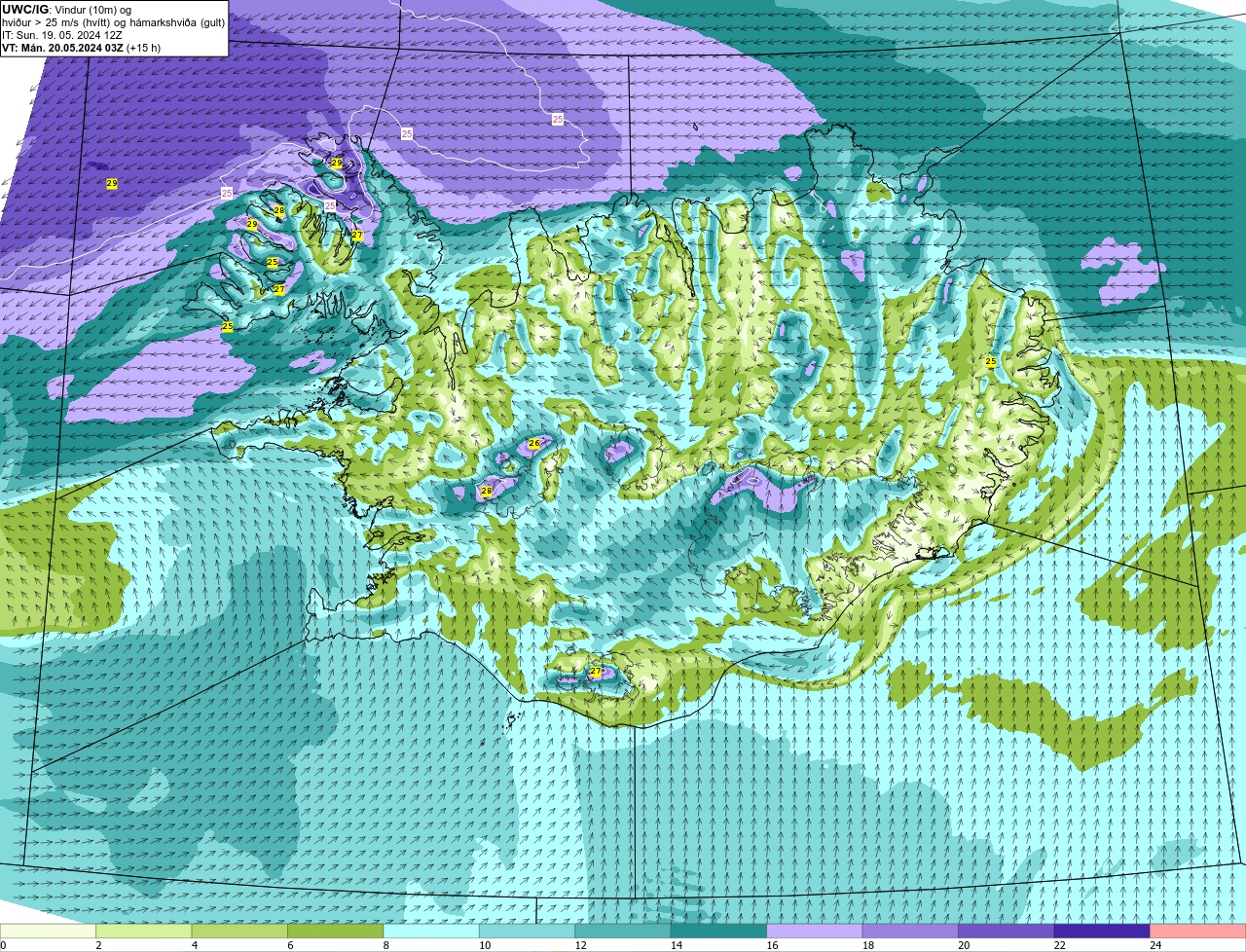Click the white 25 contour label farthest northeast offshore

(558, 119)
